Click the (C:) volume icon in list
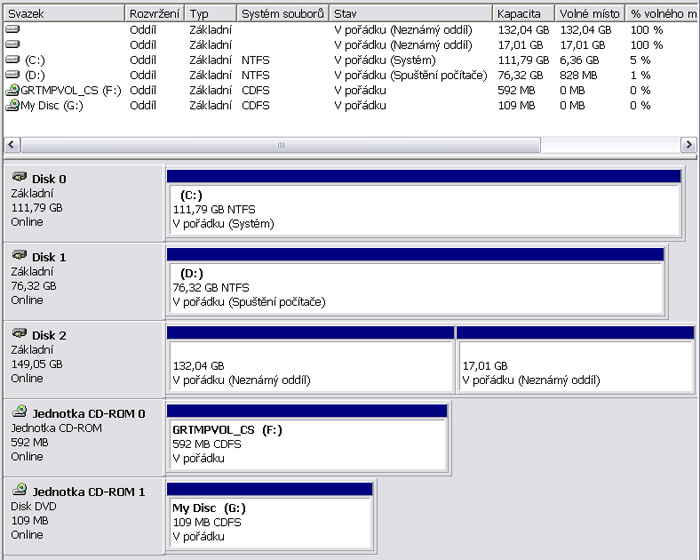Image resolution: width=700 pixels, height=560 pixels. [12, 60]
